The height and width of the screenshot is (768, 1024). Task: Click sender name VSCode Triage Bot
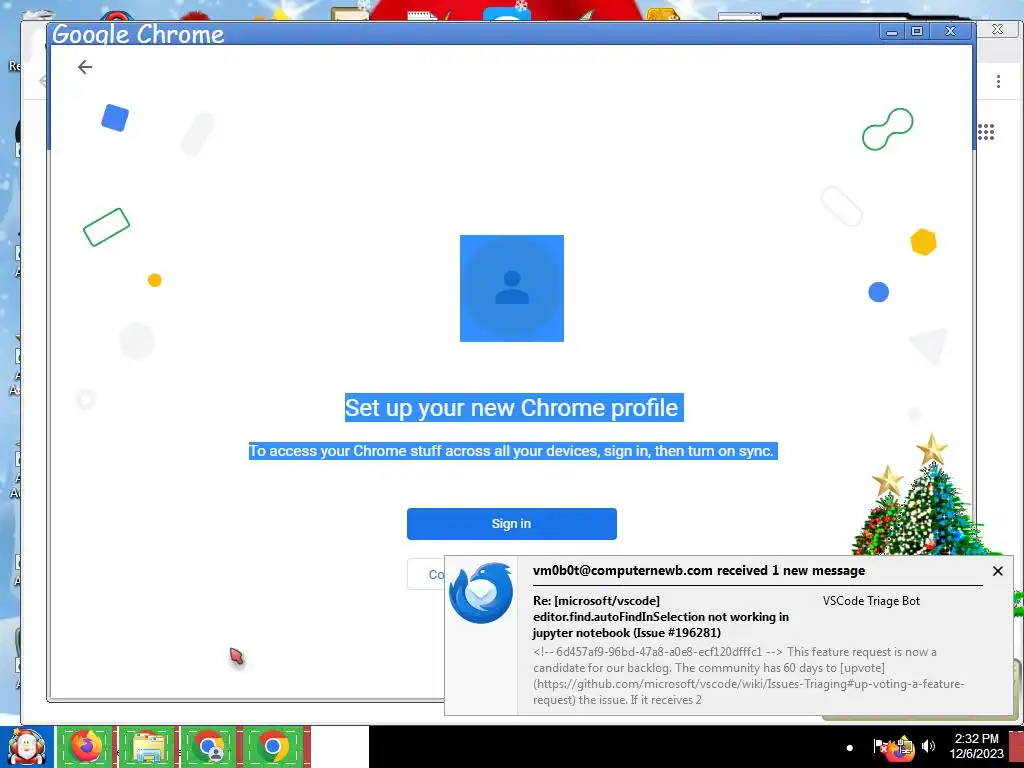point(871,601)
